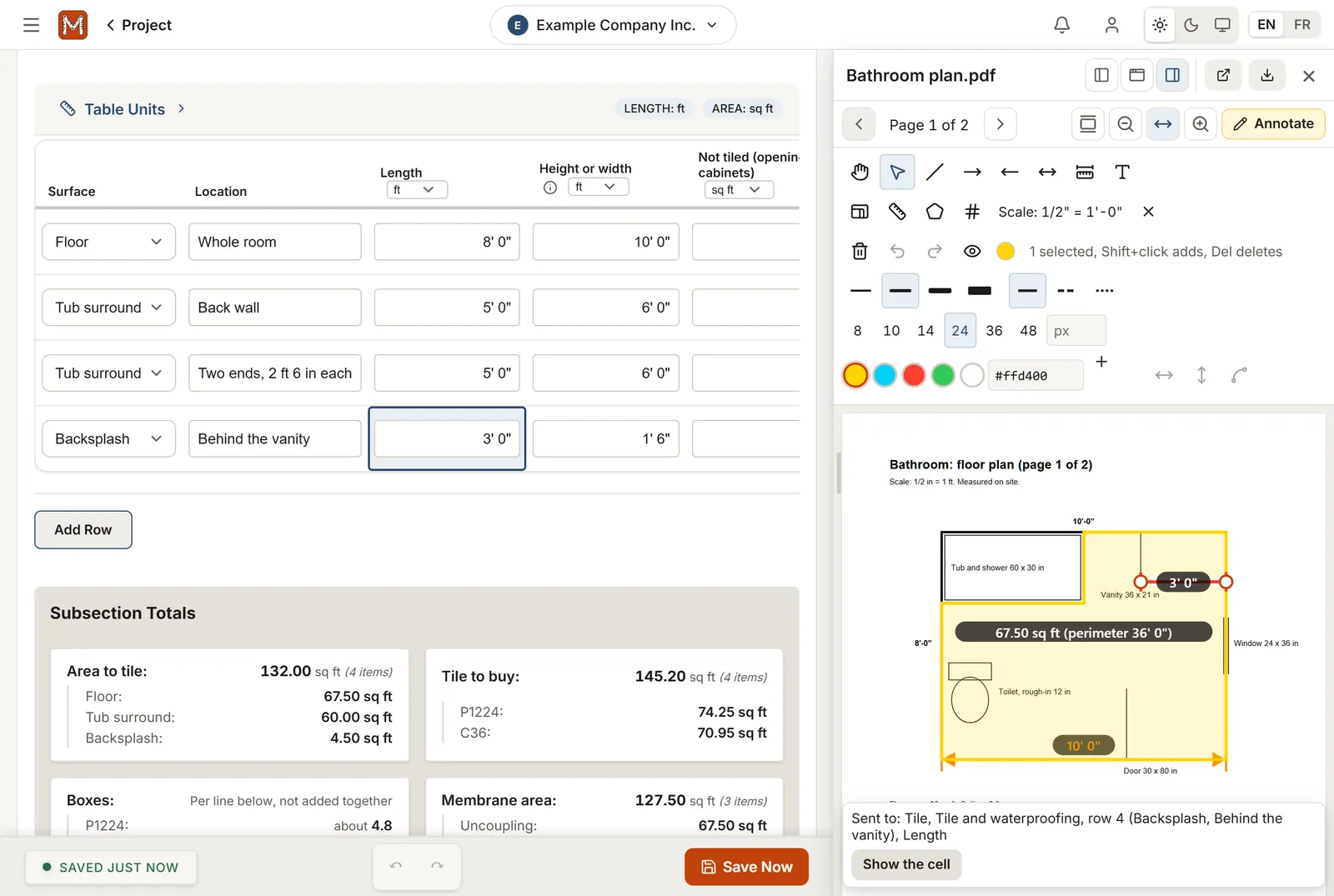Go to next PDF page
The height and width of the screenshot is (896, 1334).
click(1000, 124)
